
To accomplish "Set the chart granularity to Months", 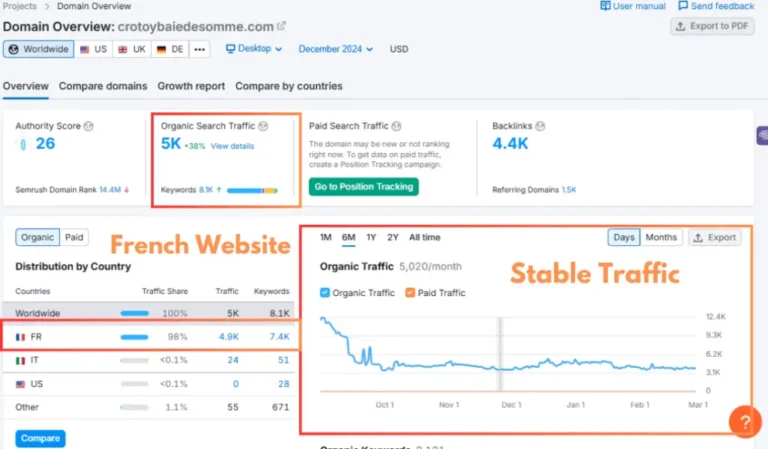I will [x=661, y=237].
